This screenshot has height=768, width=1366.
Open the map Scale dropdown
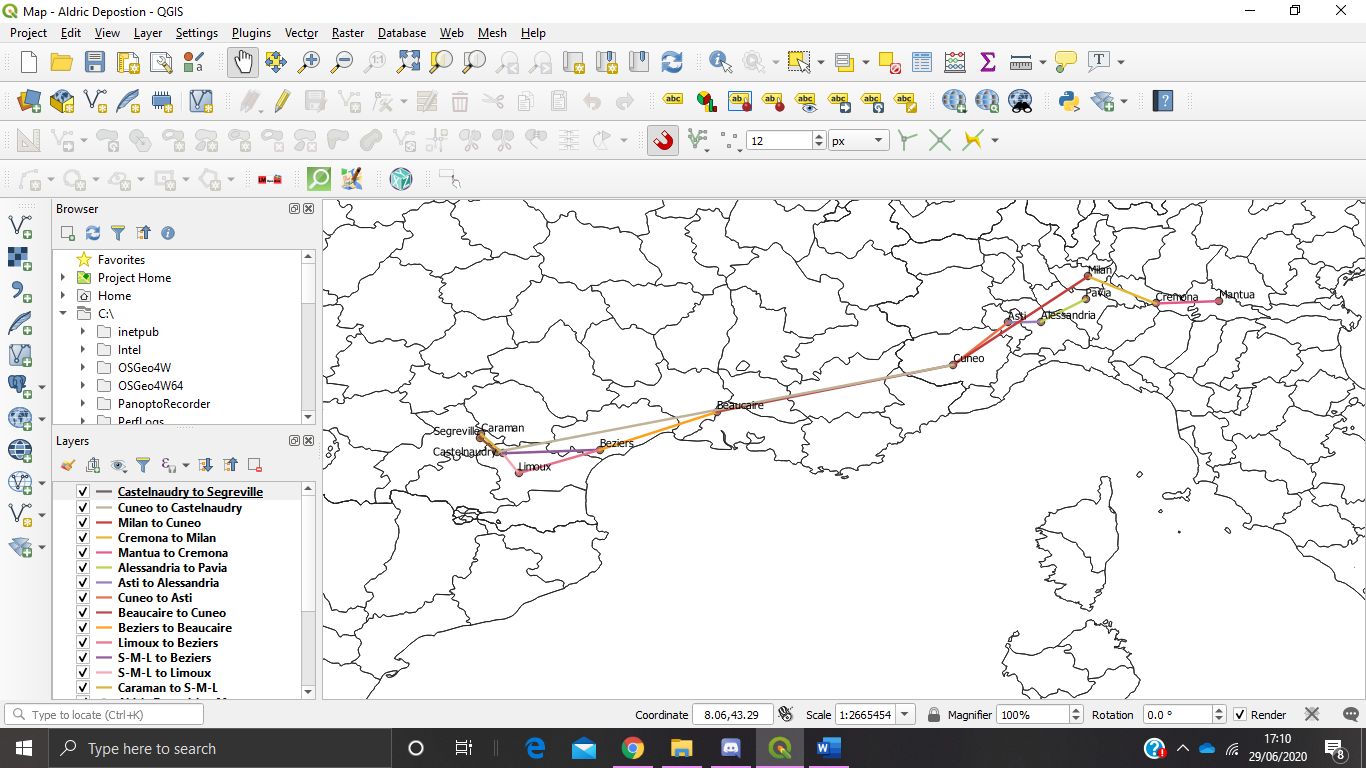click(905, 715)
